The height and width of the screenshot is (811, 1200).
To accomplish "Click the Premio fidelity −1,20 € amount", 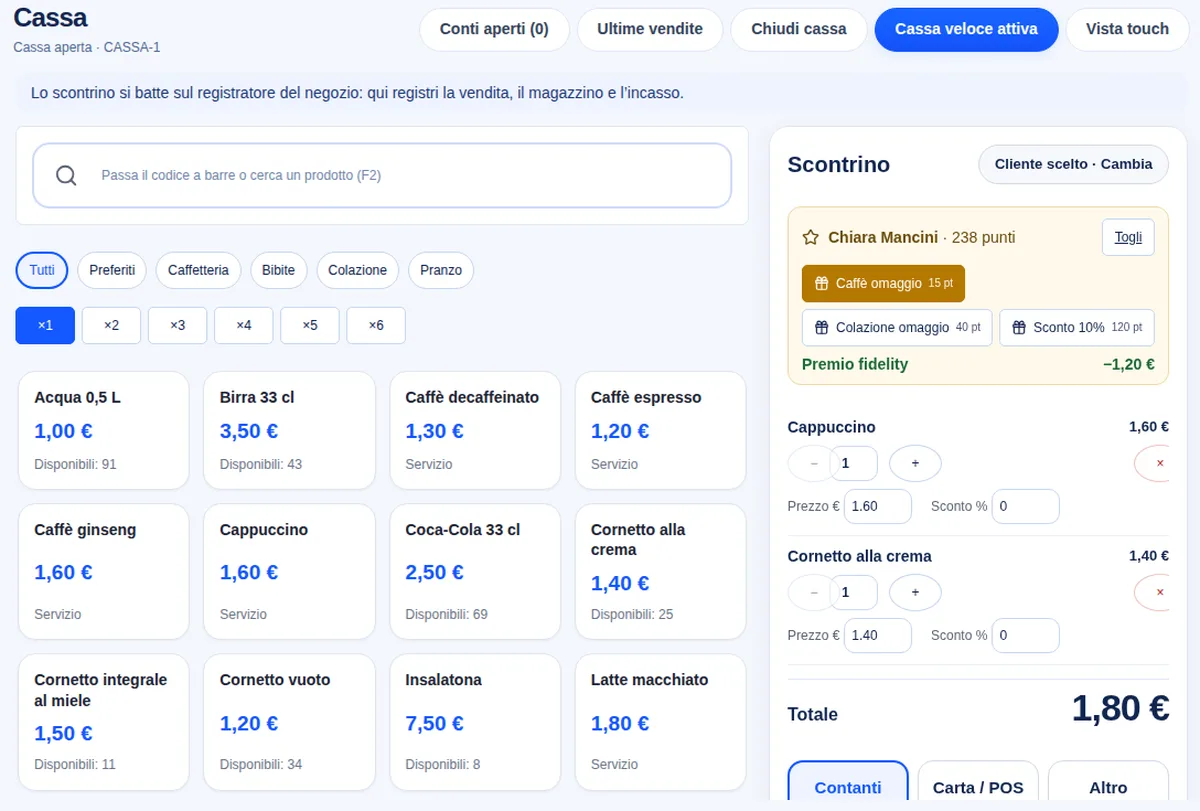I will [x=1129, y=365].
